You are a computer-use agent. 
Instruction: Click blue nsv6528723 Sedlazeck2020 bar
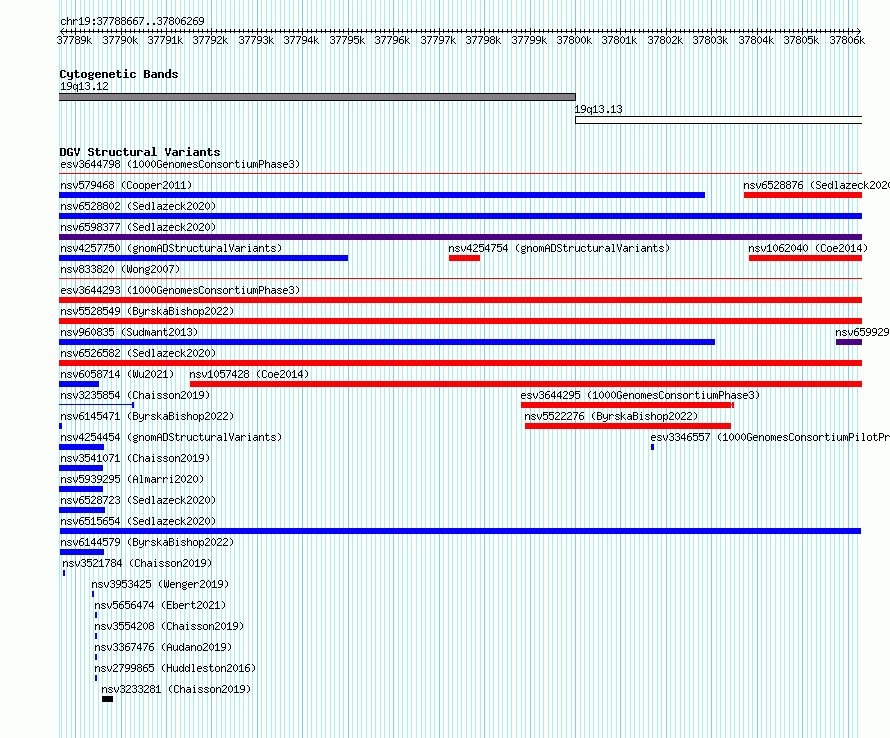point(82,510)
